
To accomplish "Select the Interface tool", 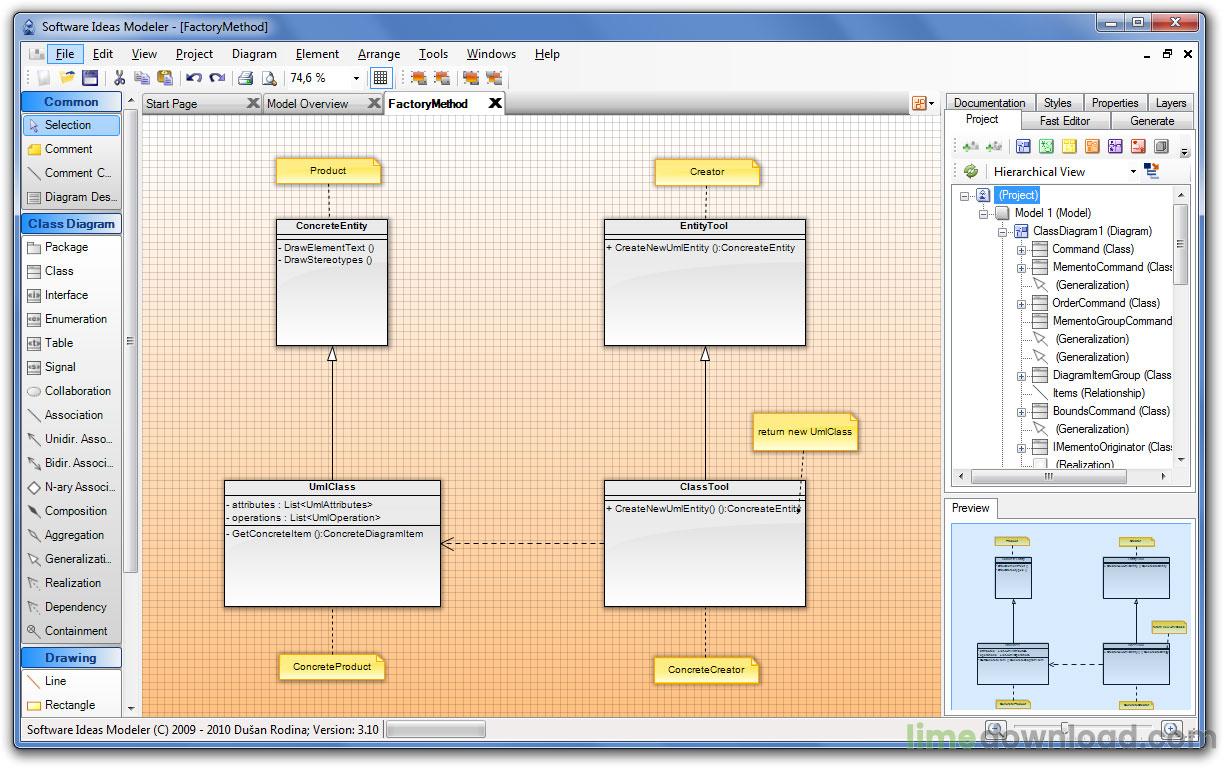I will point(66,294).
